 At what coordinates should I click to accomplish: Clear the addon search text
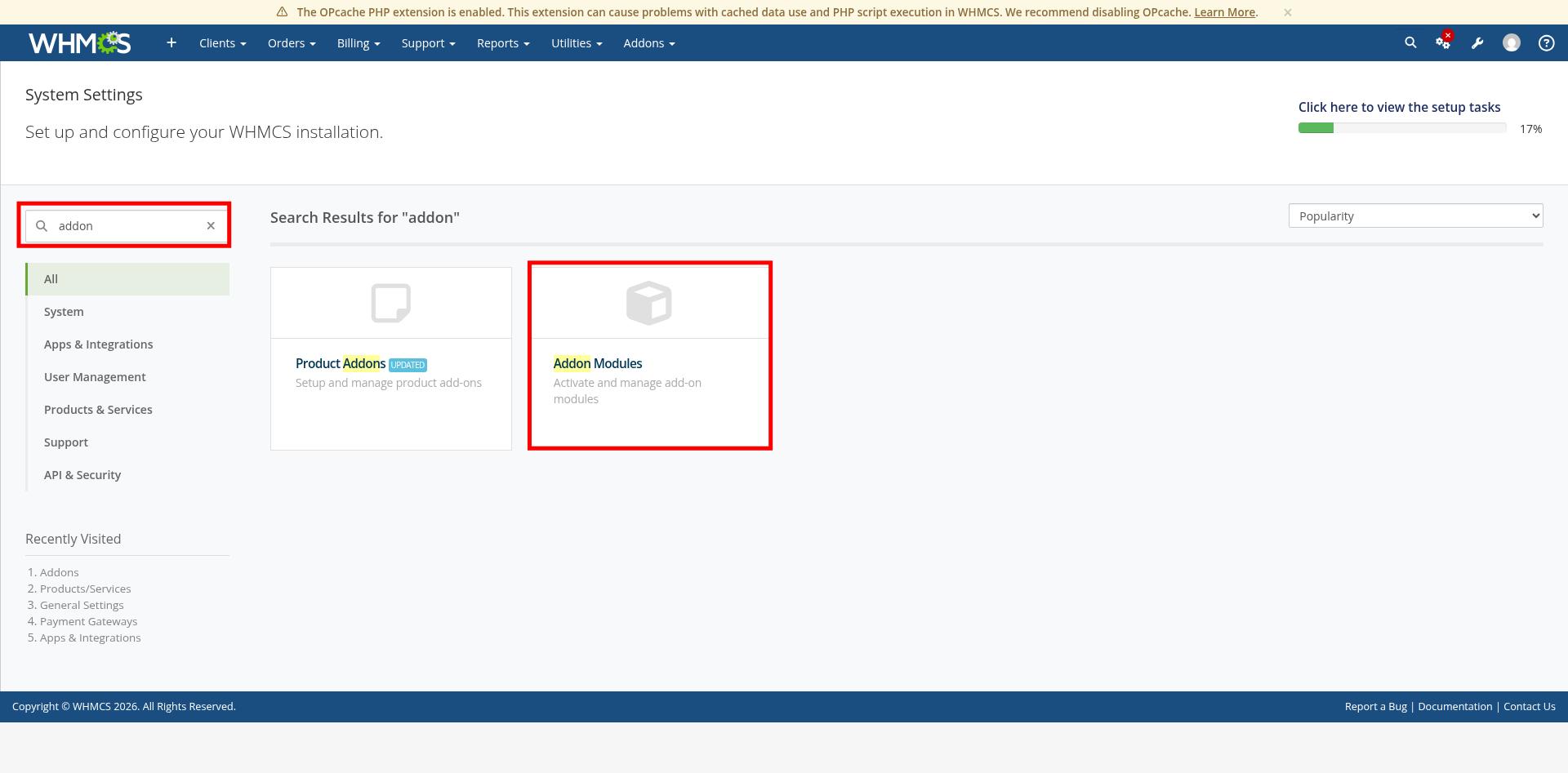click(211, 226)
